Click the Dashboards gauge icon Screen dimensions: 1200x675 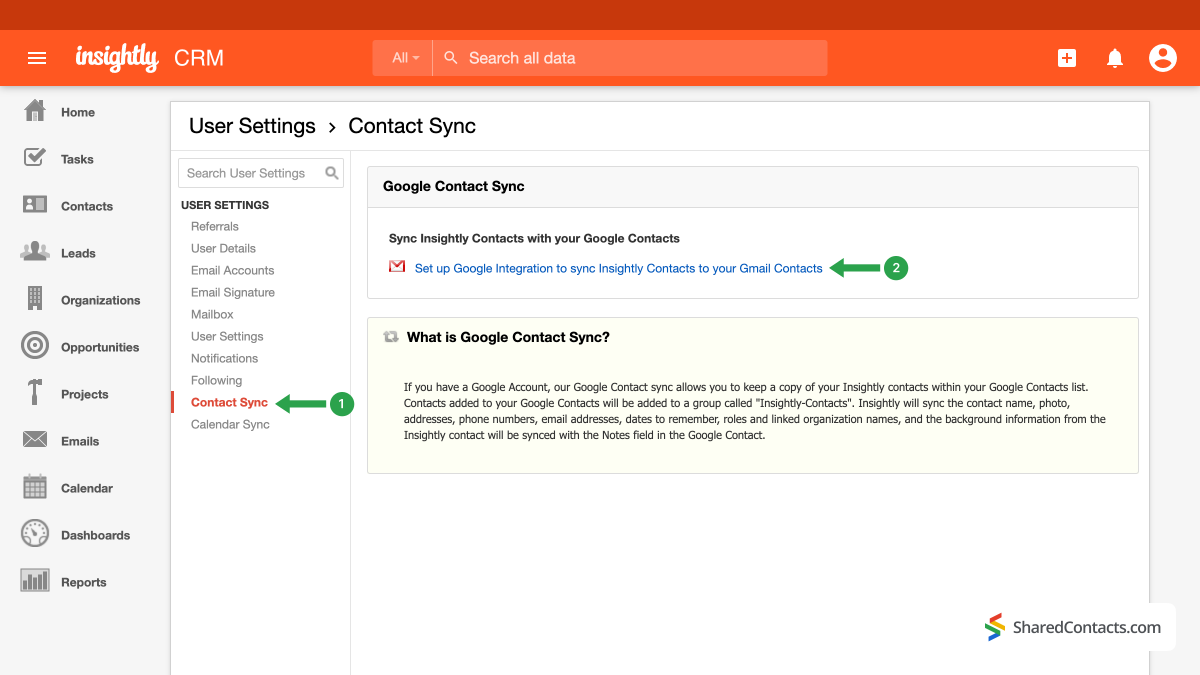pyautogui.click(x=35, y=534)
